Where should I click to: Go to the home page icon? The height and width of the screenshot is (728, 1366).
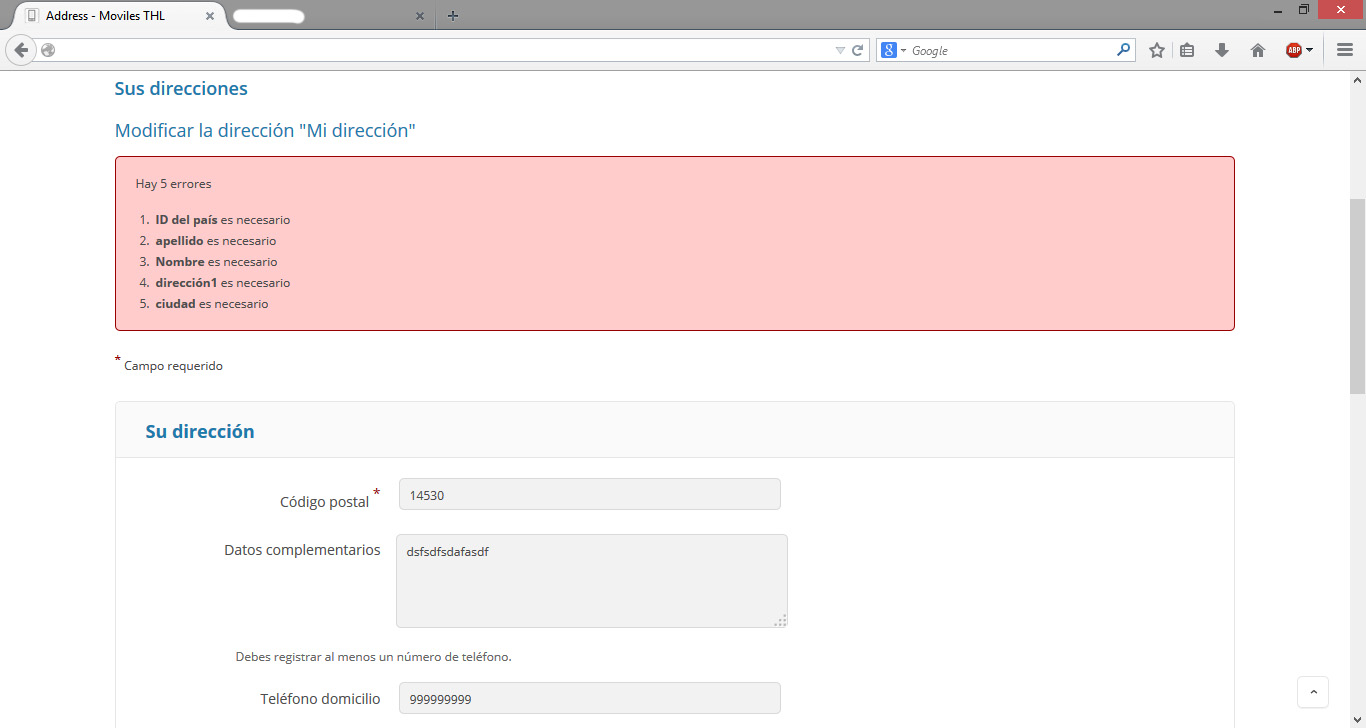click(1258, 50)
